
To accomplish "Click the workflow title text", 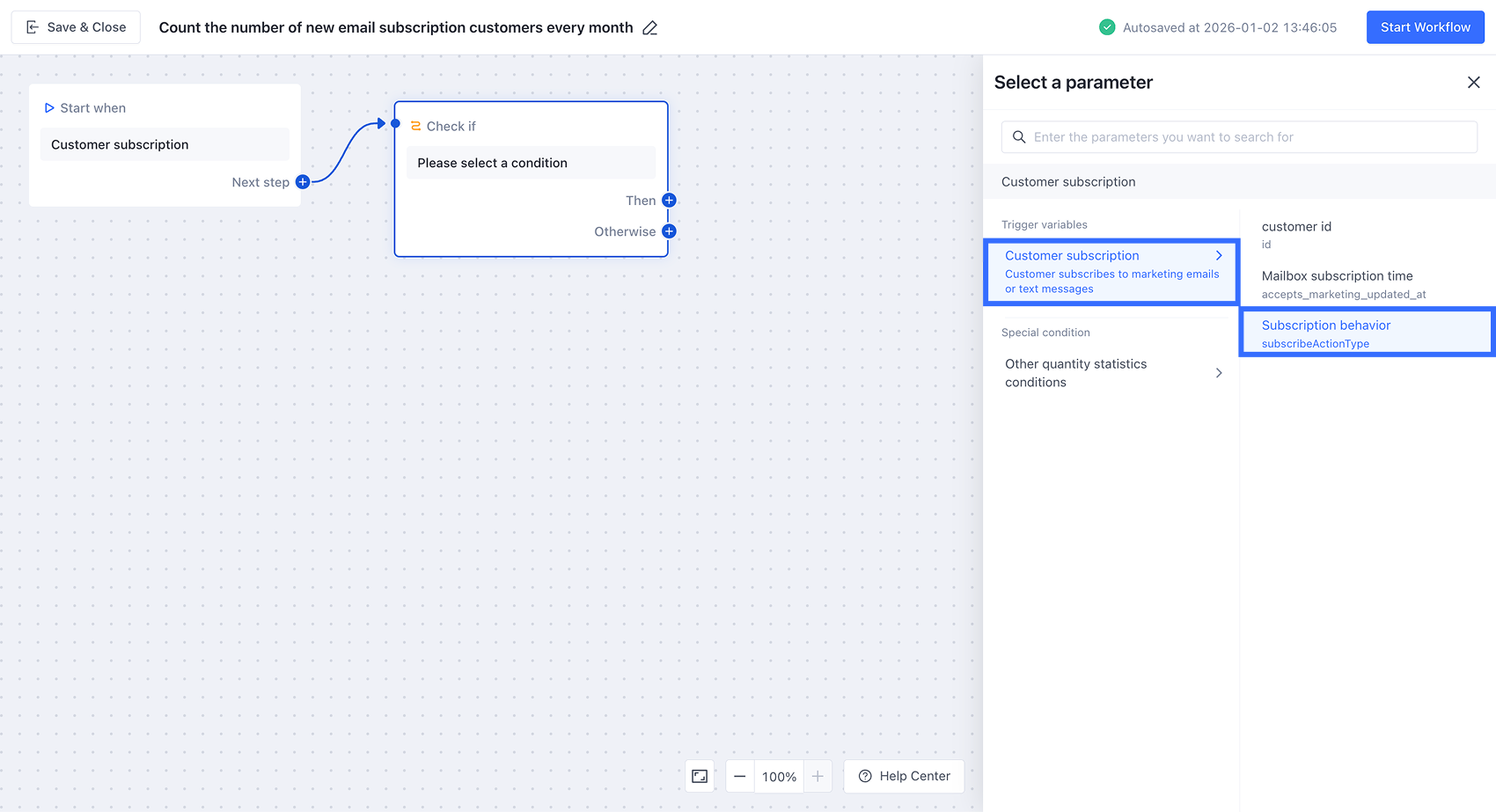I will point(396,28).
